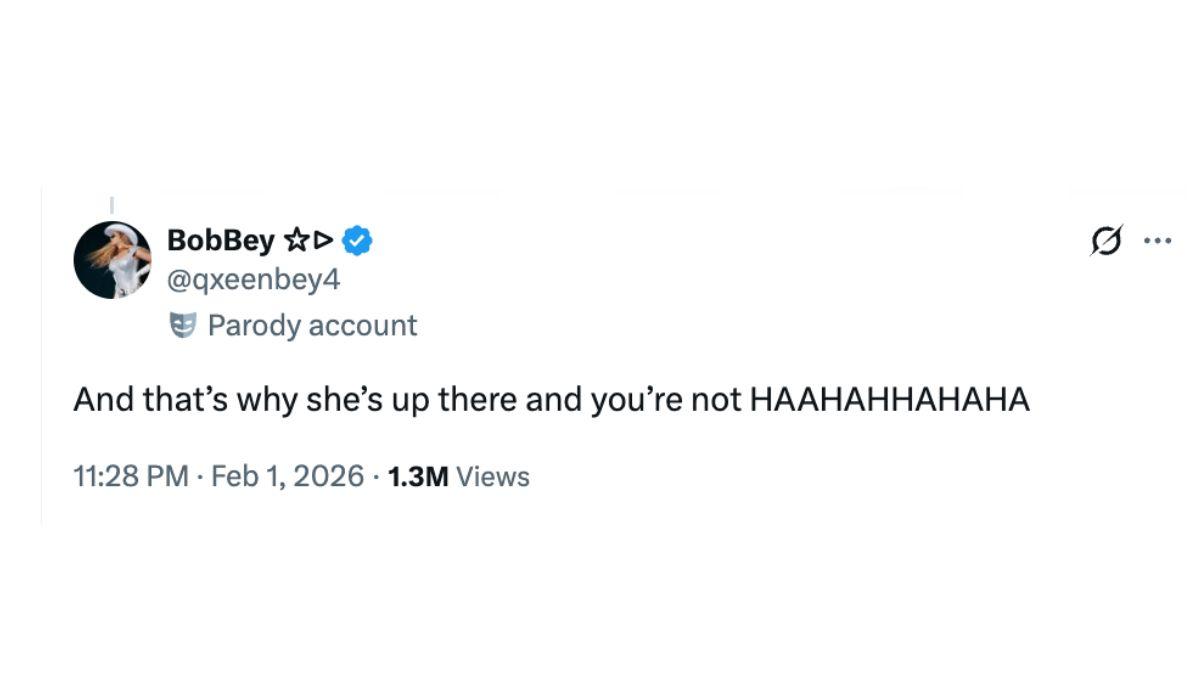Click the Parody account label

312,324
